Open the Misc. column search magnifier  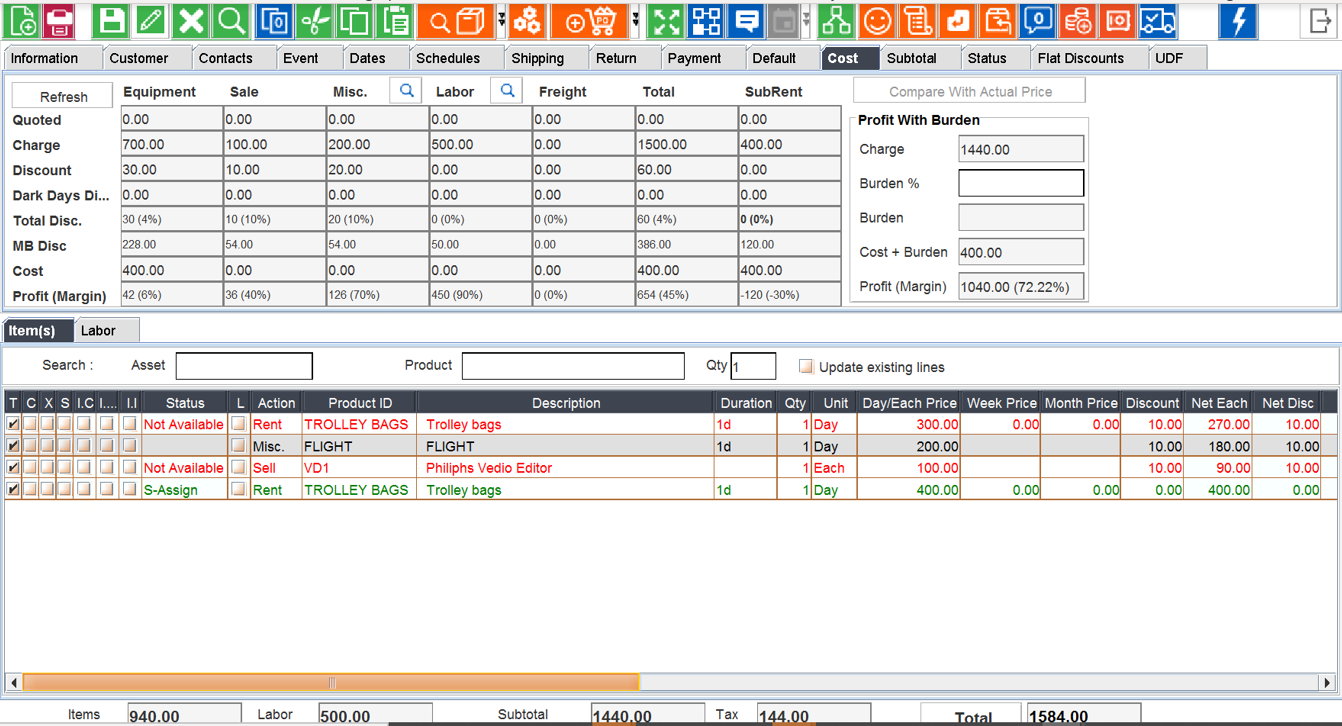tap(406, 91)
